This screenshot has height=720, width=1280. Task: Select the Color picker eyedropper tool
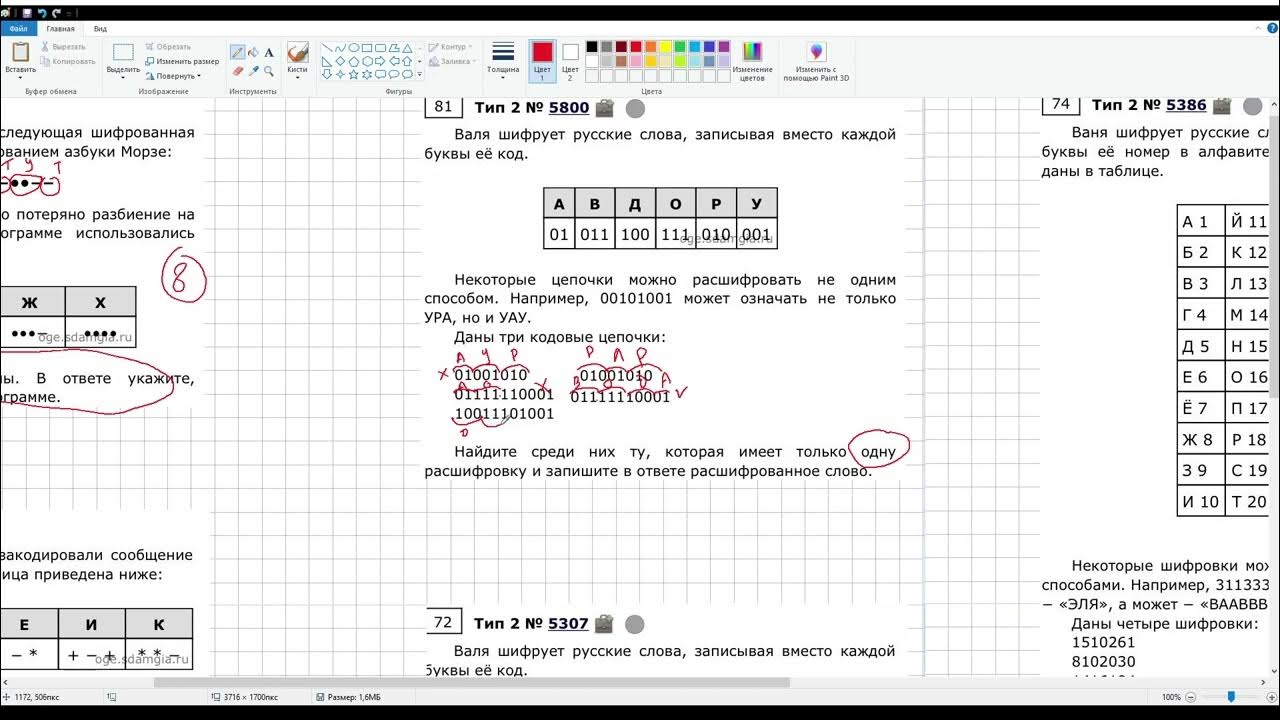[x=253, y=71]
